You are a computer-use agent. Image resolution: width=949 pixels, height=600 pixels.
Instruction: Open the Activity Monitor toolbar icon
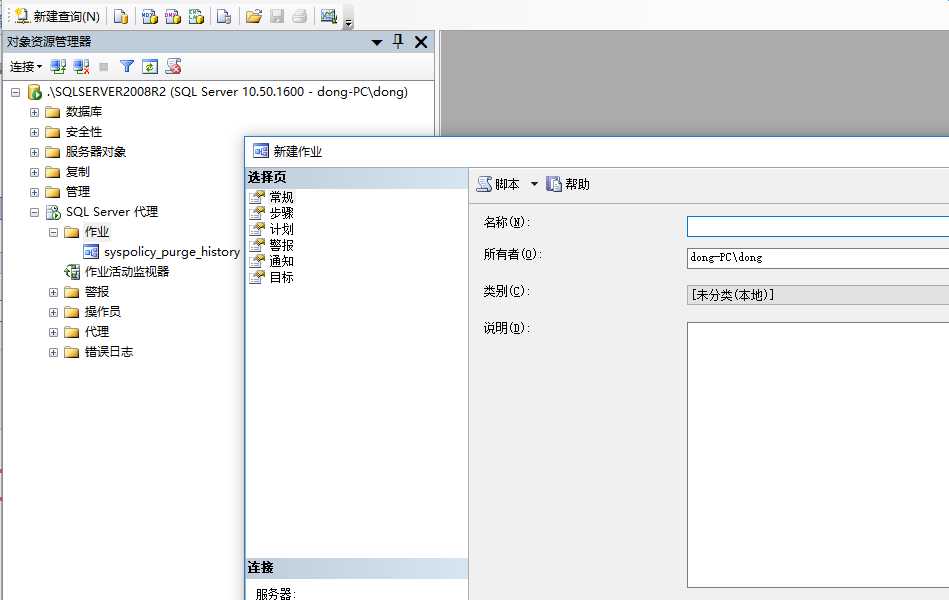[x=329, y=16]
